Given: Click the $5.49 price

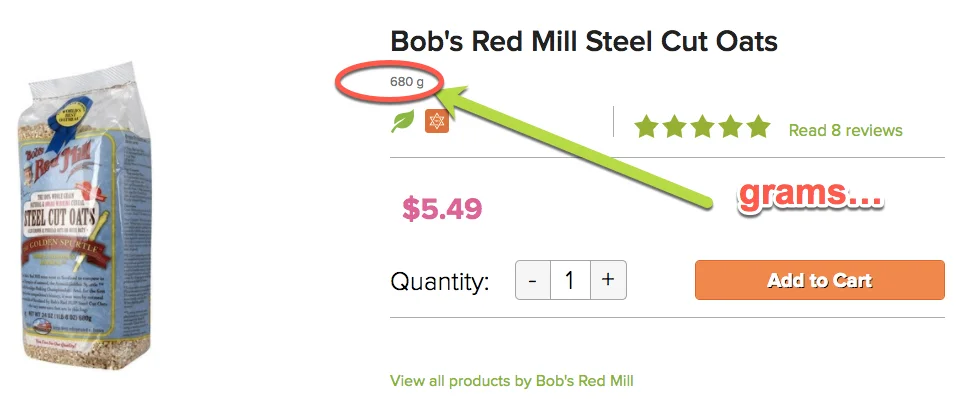Looking at the screenshot, I should (x=442, y=209).
